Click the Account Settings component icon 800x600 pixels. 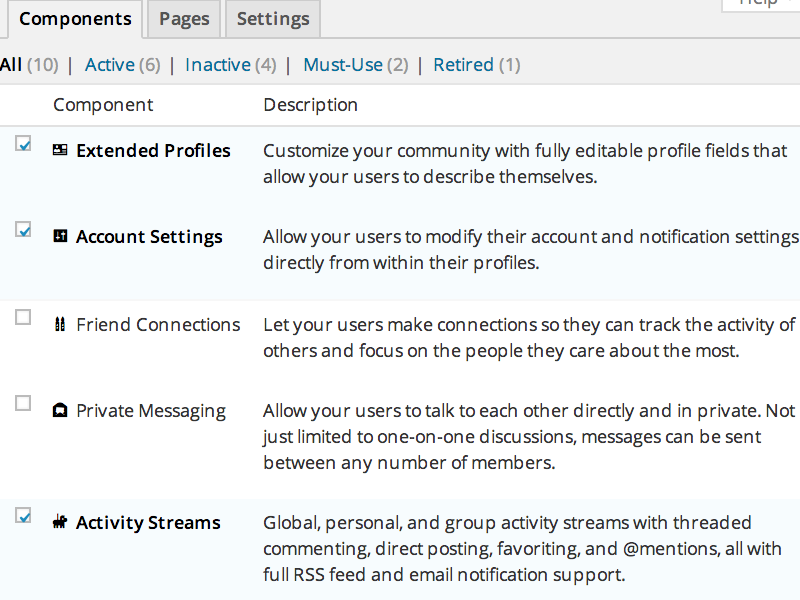click(x=60, y=236)
